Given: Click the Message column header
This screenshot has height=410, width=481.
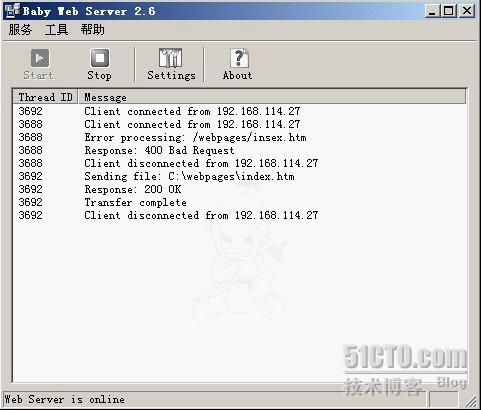Looking at the screenshot, I should tap(272, 97).
